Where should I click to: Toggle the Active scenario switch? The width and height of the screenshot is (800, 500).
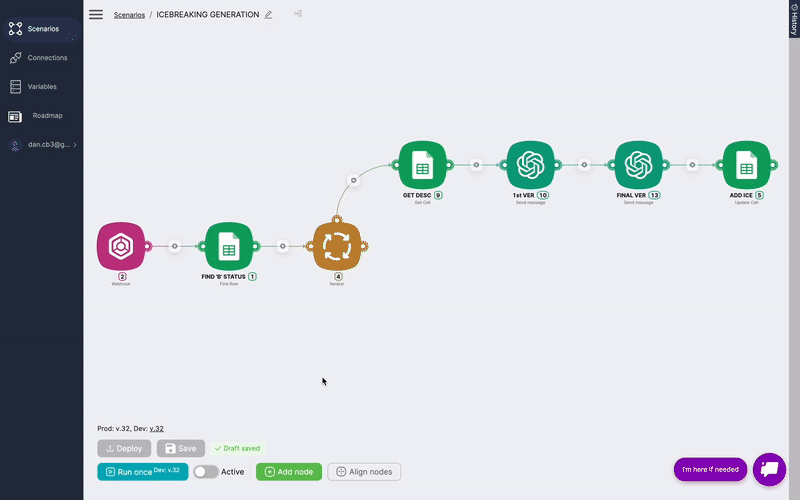(x=206, y=472)
